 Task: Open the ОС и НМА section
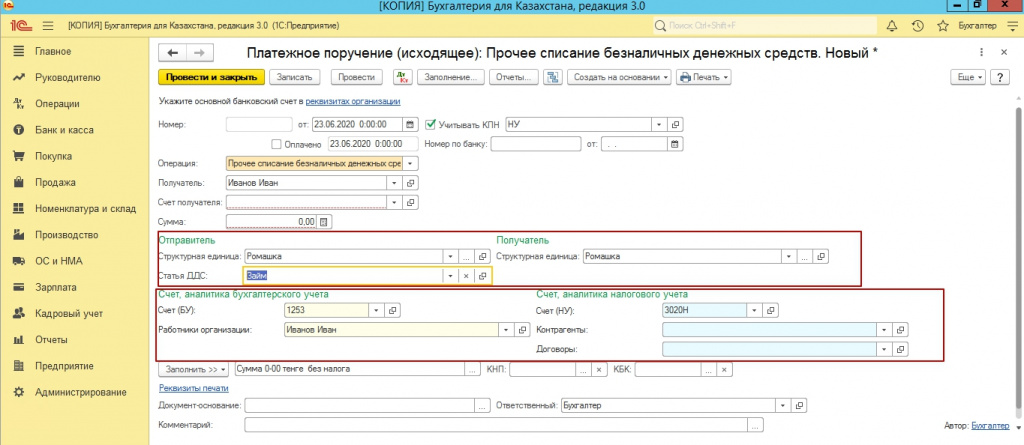59,261
